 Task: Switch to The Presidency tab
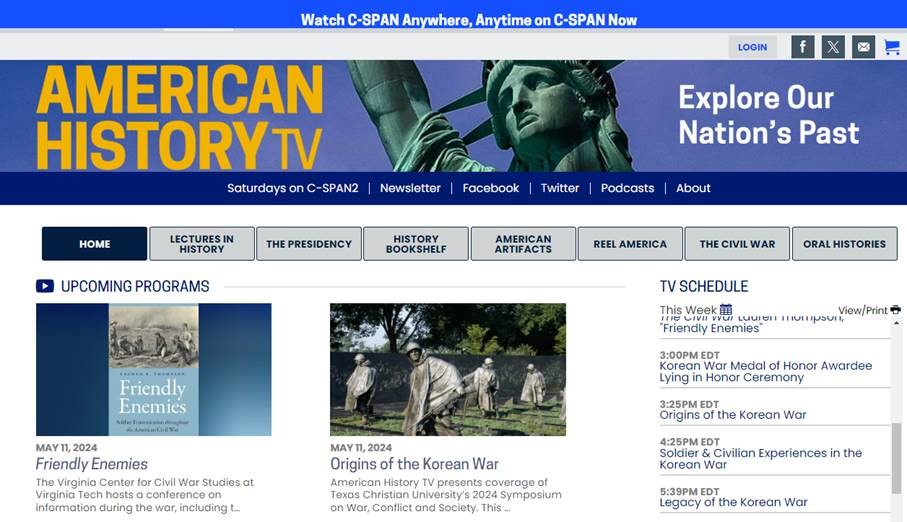pos(309,244)
